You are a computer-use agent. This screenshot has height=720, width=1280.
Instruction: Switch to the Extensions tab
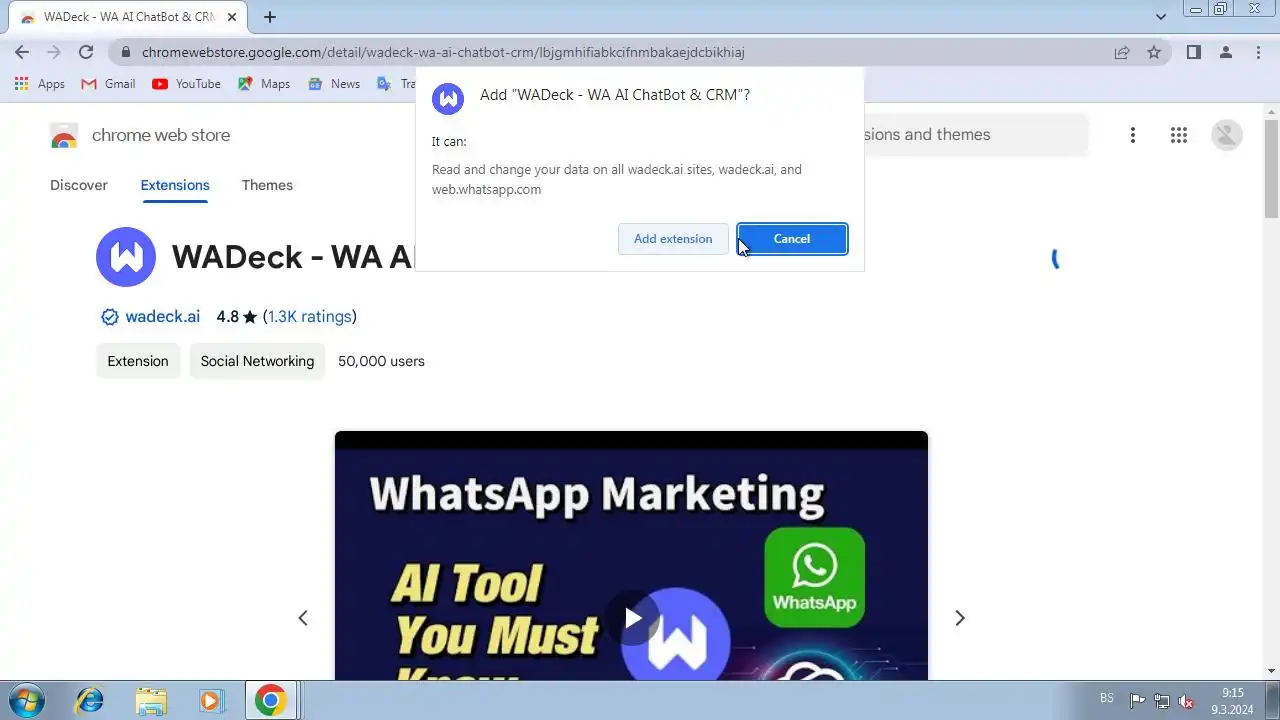(175, 185)
